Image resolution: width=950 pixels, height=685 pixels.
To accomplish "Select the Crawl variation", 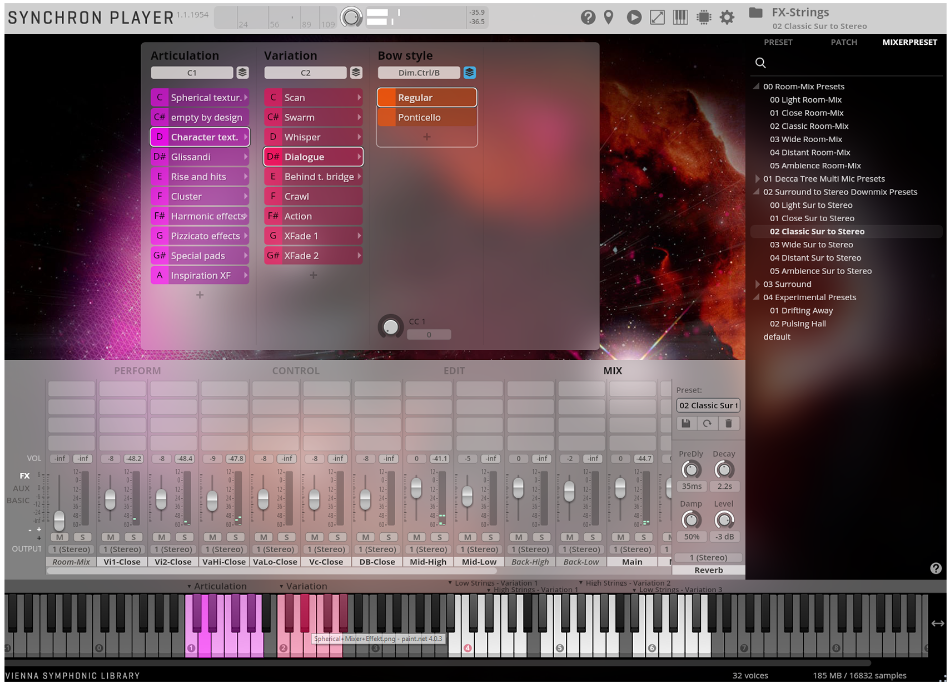I will coord(313,196).
